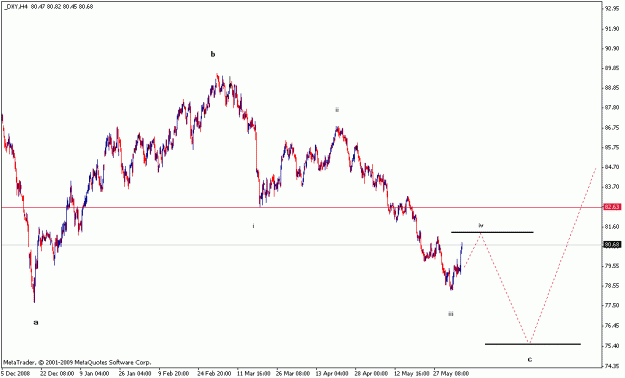The image size is (625, 378).
Task: Select the 22 Dec 08:00 time label
Action: point(57,374)
